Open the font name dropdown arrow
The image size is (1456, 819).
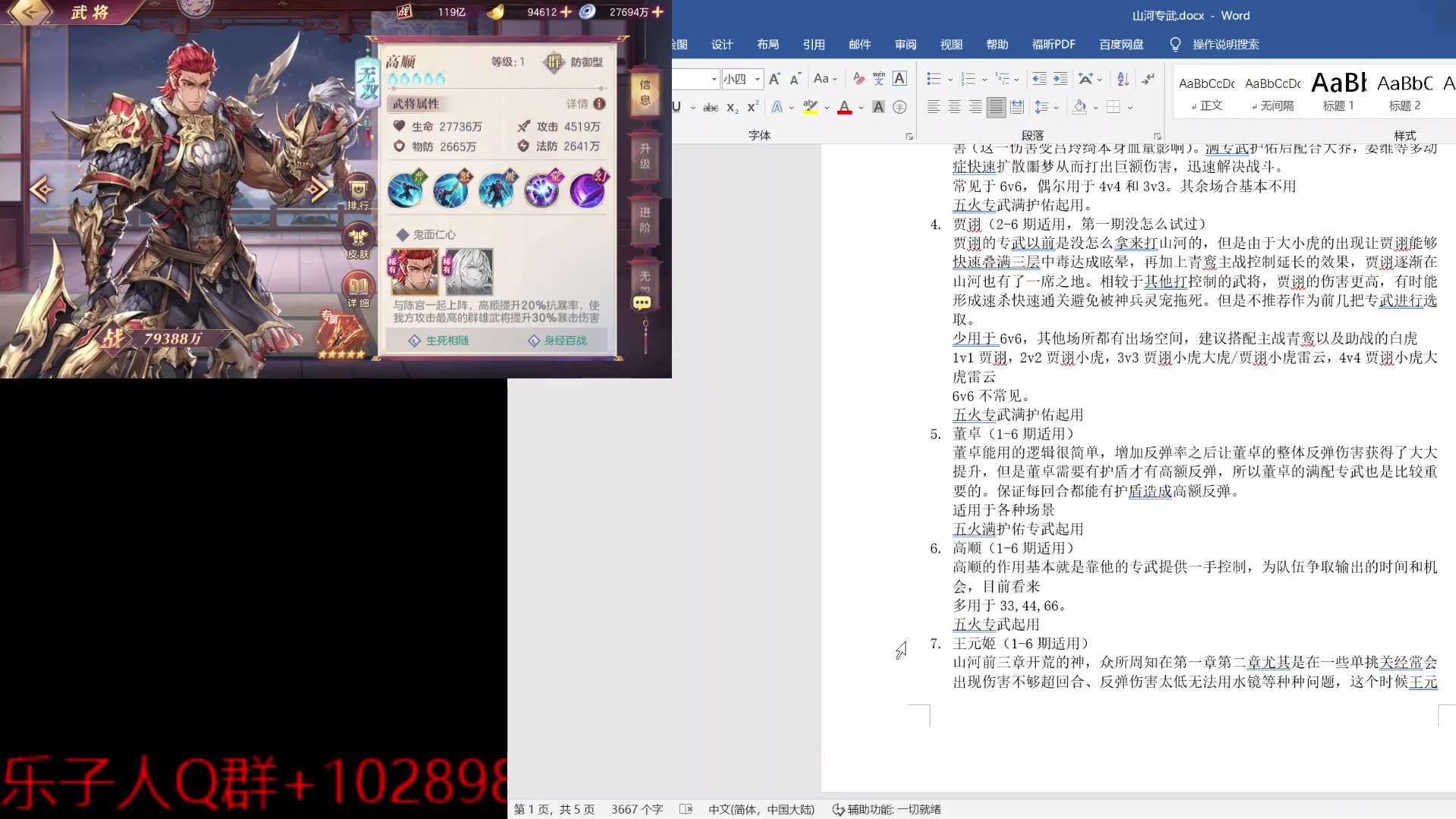[714, 79]
